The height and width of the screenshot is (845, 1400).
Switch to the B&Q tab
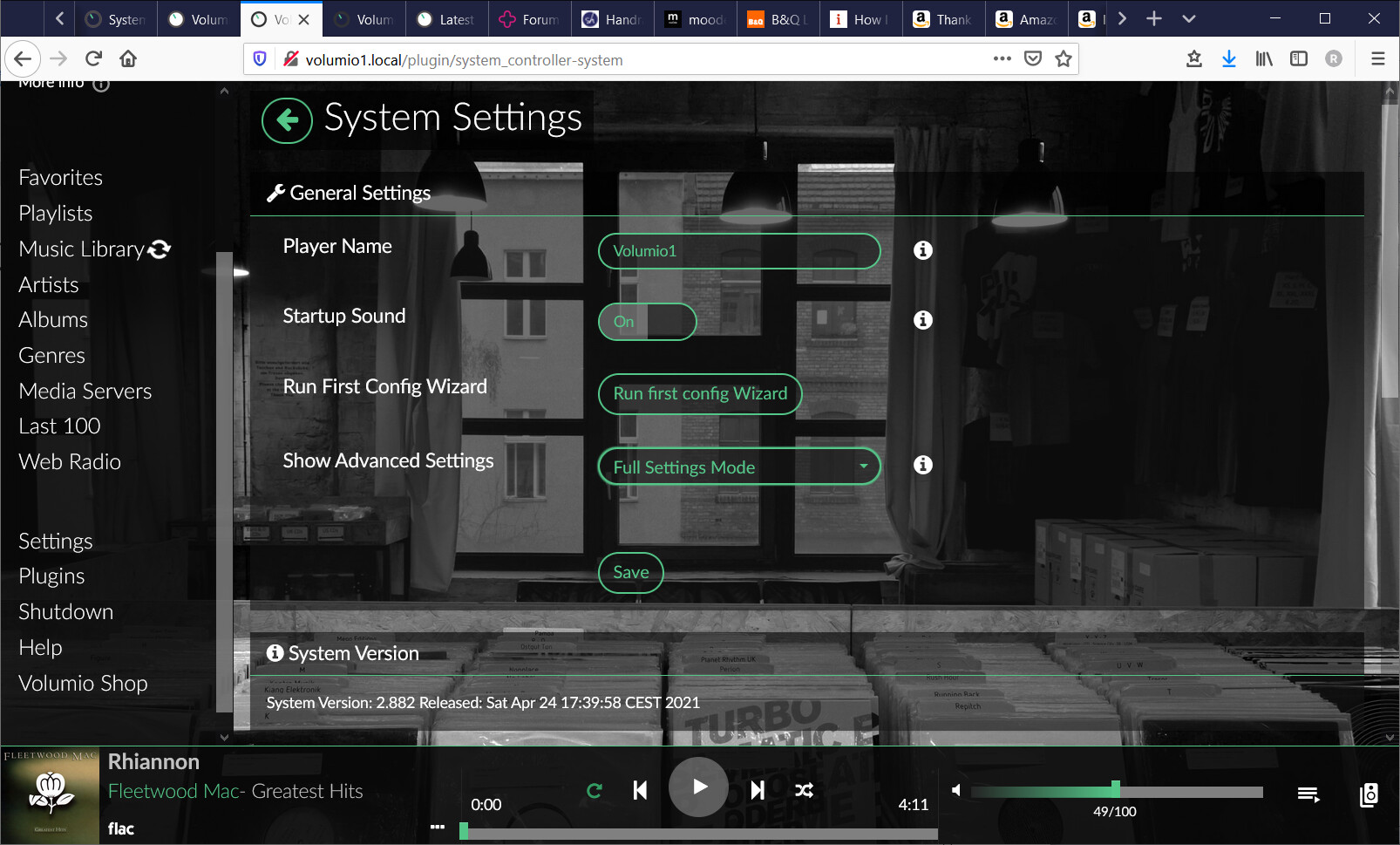pos(778,19)
